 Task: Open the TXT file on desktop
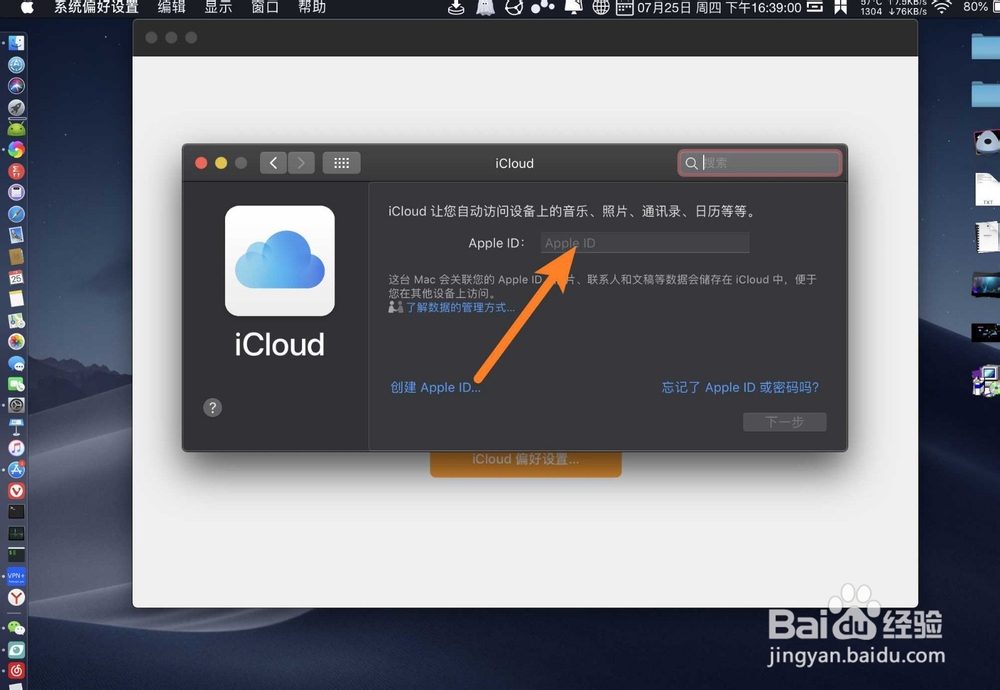tap(987, 189)
